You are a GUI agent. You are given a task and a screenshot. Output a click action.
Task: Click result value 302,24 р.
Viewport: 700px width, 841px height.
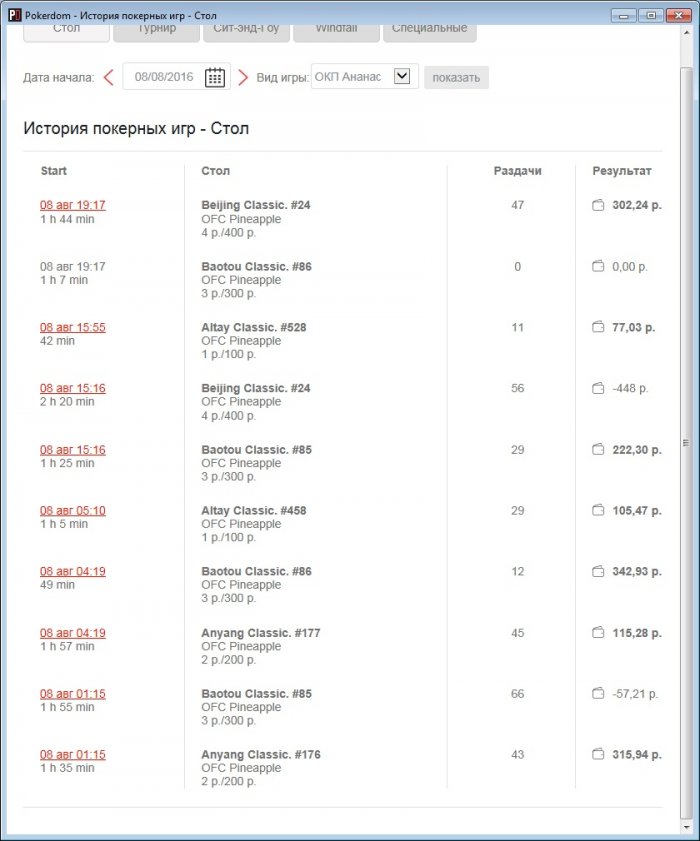coord(637,205)
